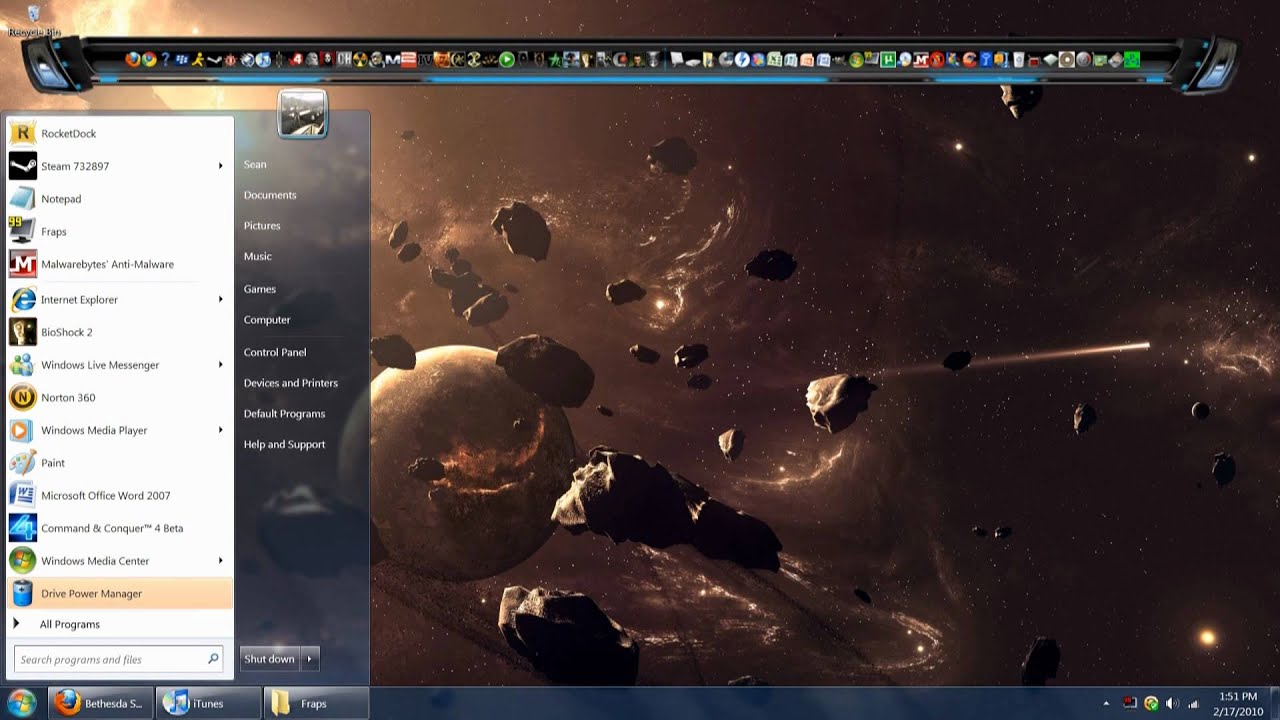
Task: Open the IV game icon in dock
Action: click(425, 60)
